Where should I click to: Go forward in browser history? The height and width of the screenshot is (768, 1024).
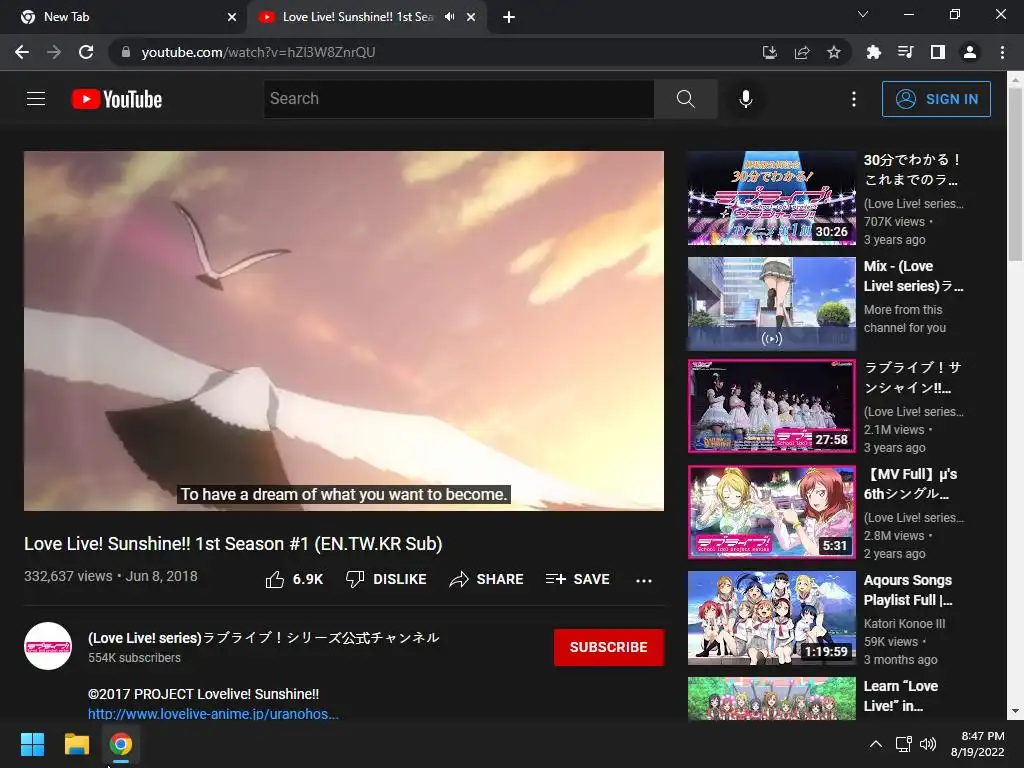click(x=54, y=52)
